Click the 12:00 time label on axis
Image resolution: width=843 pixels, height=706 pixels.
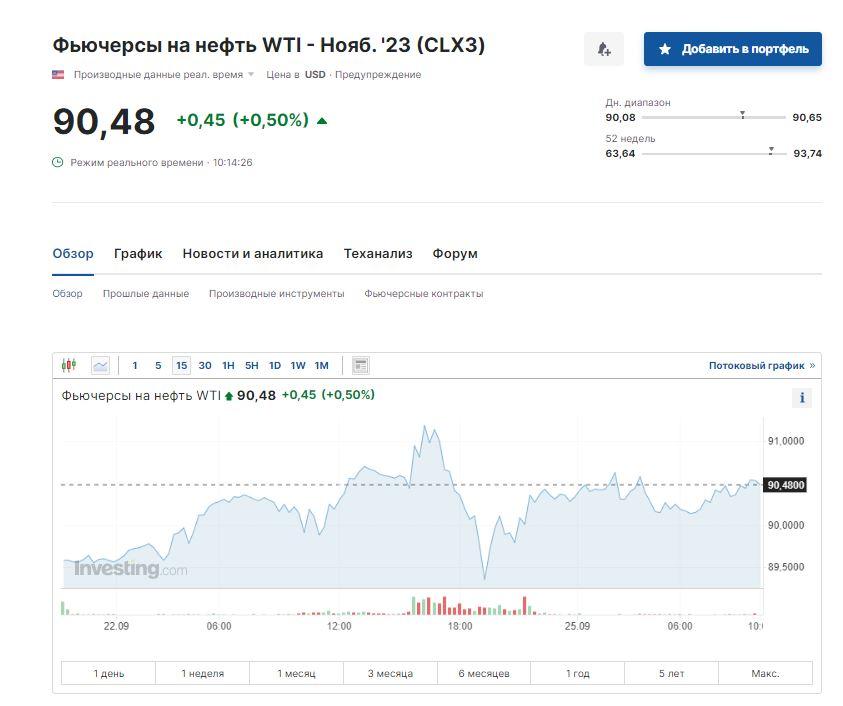tap(339, 626)
